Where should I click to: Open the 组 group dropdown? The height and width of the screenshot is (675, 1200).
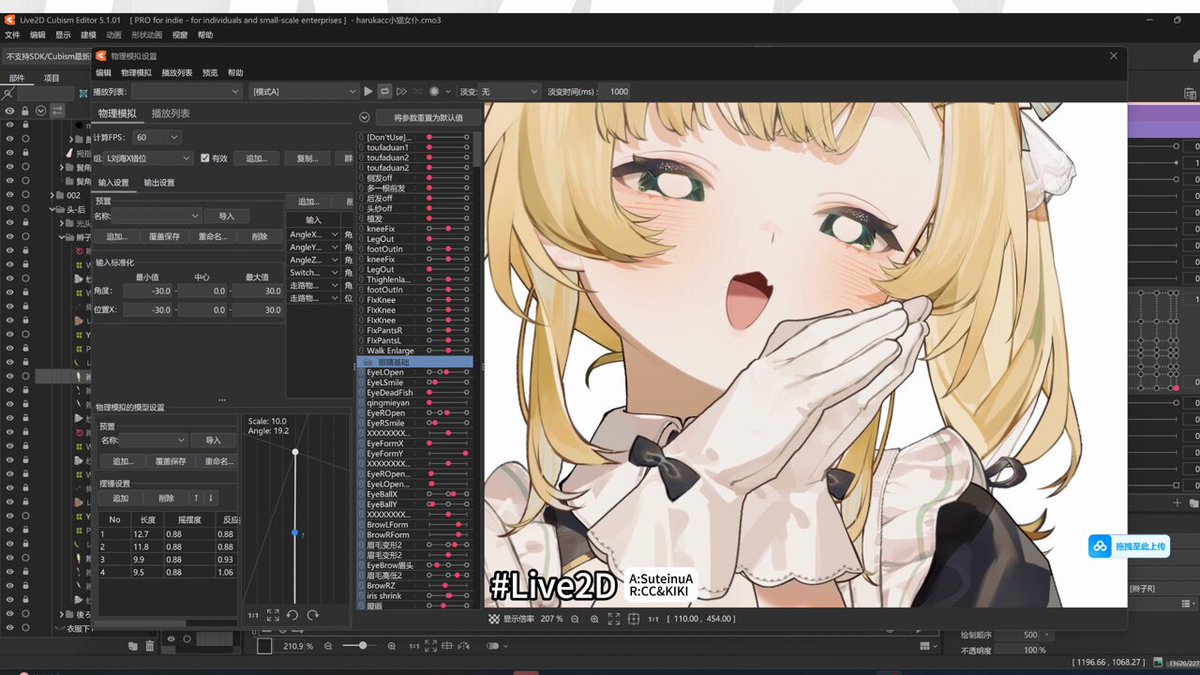click(x=149, y=158)
